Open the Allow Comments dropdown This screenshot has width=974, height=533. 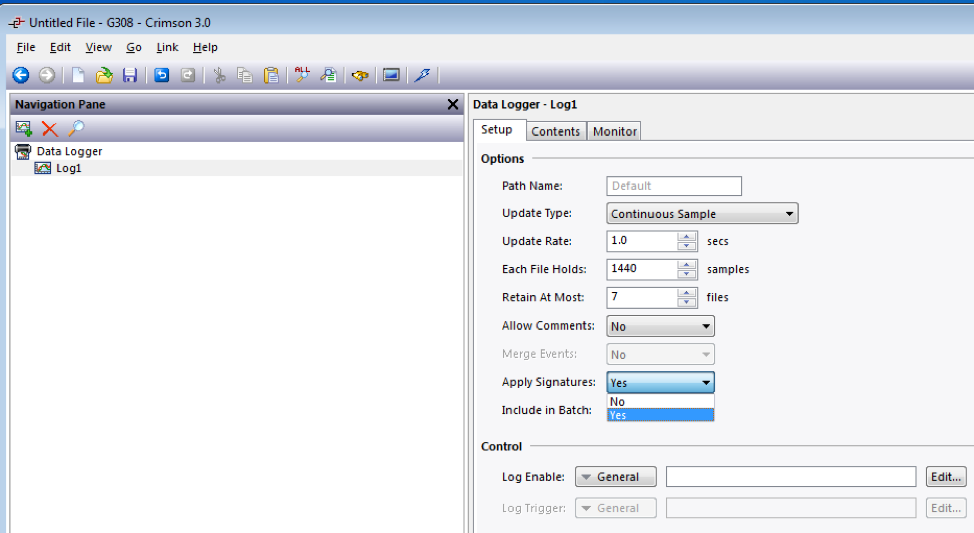(660, 326)
